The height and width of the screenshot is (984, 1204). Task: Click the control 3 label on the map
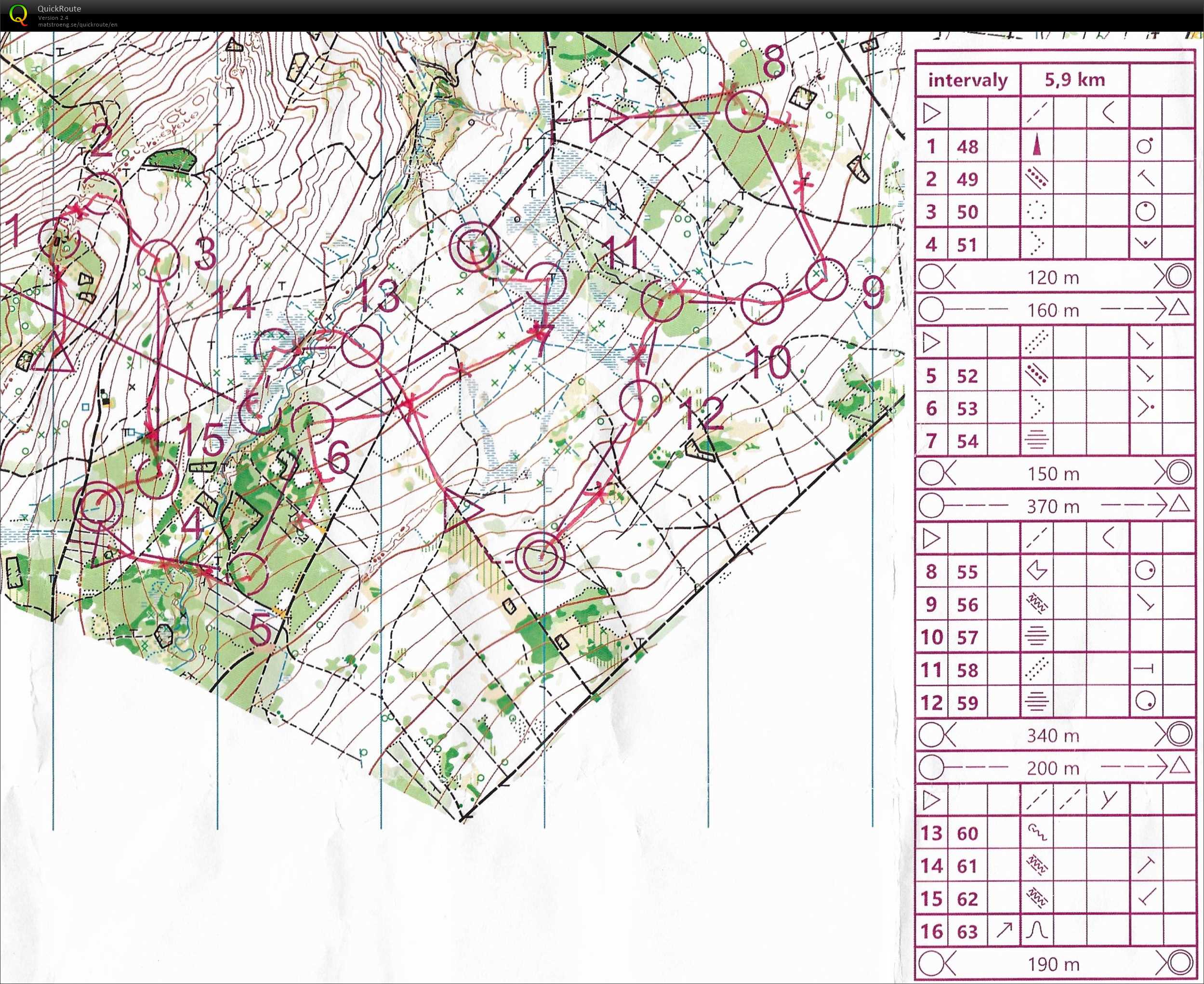pos(205,253)
